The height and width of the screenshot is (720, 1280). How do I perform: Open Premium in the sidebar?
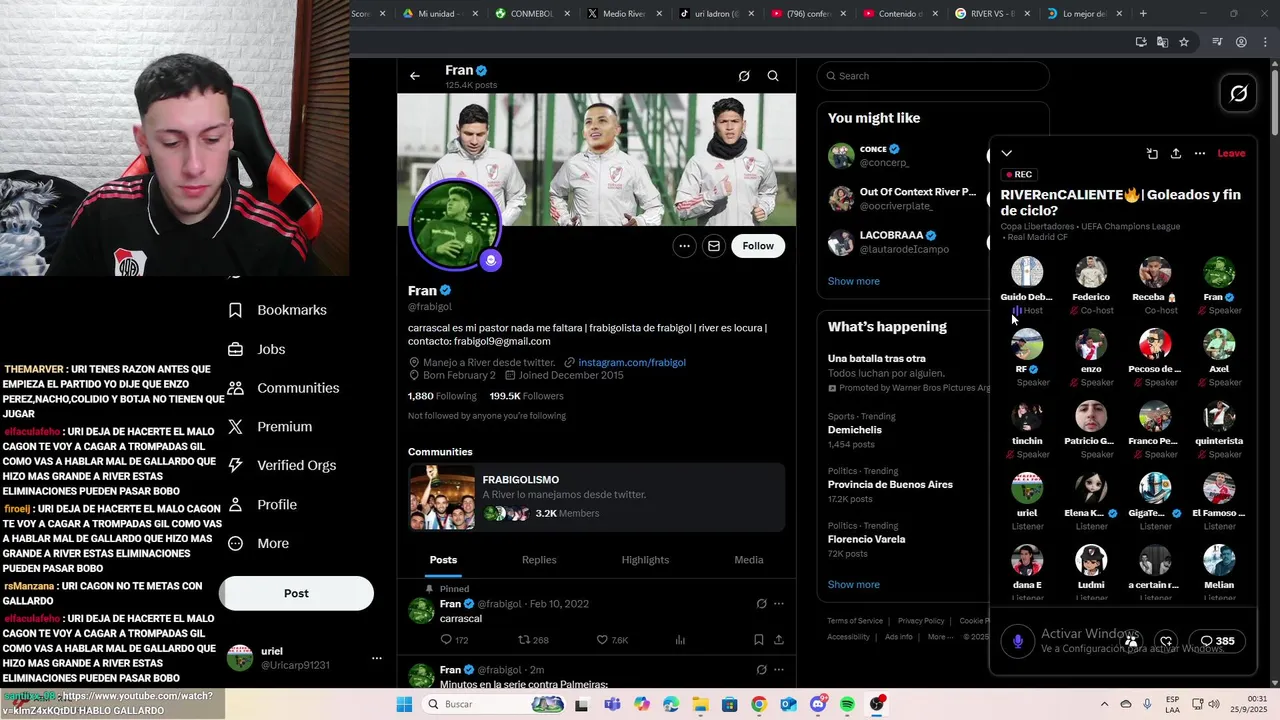pos(270,427)
